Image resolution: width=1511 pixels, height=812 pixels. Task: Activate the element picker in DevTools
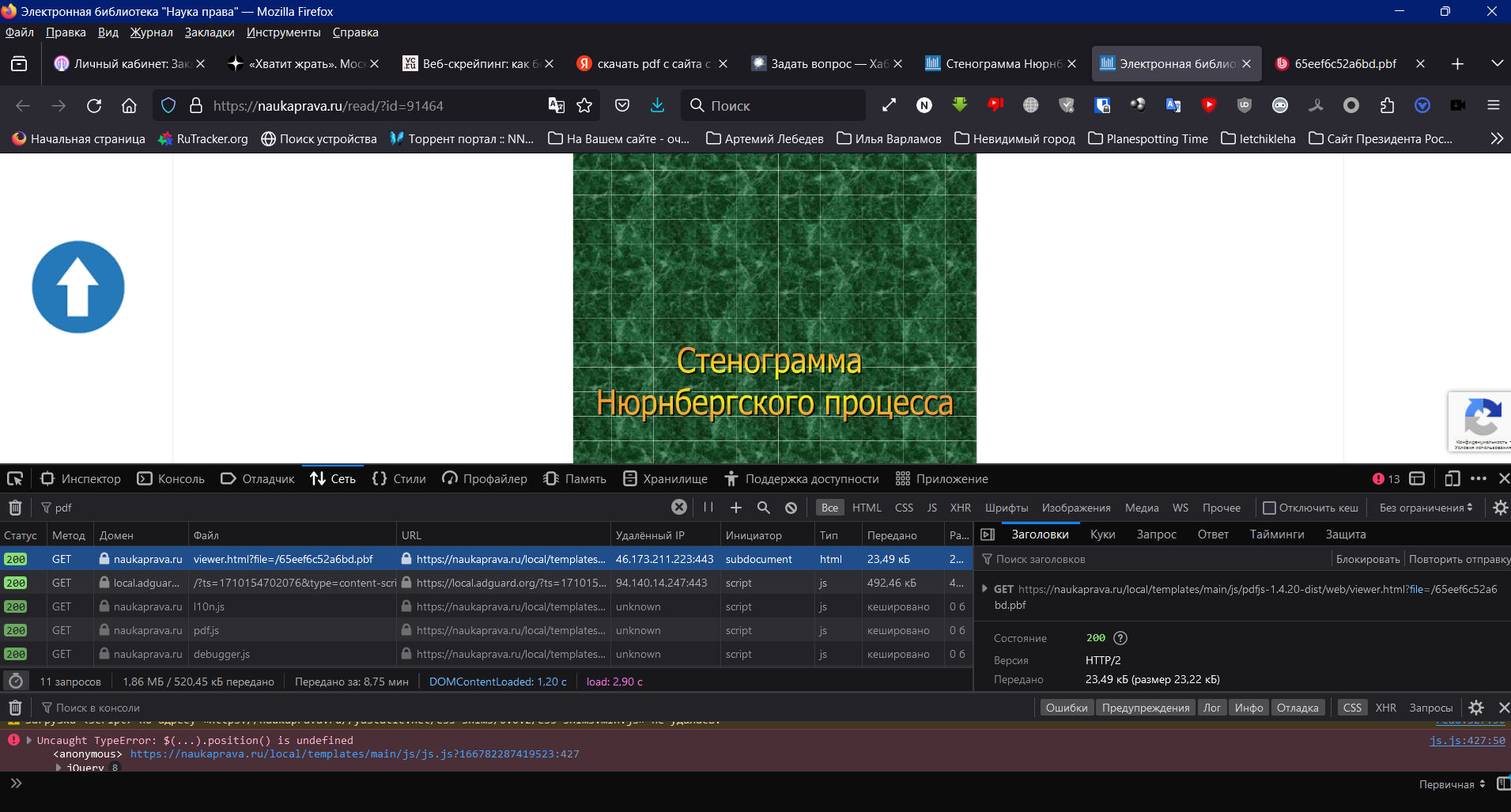[x=15, y=478]
